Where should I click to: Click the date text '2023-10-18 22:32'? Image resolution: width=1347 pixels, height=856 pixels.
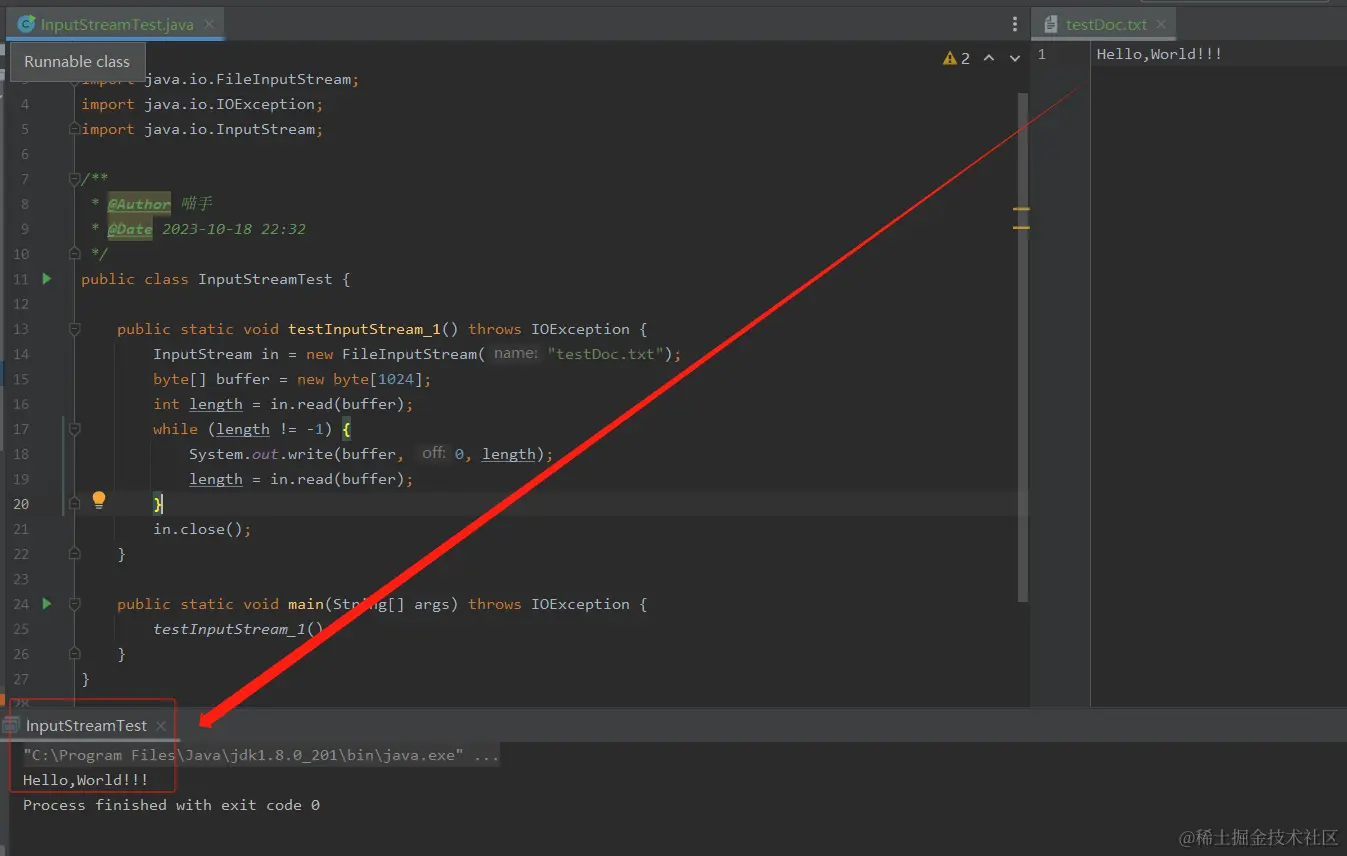point(234,229)
